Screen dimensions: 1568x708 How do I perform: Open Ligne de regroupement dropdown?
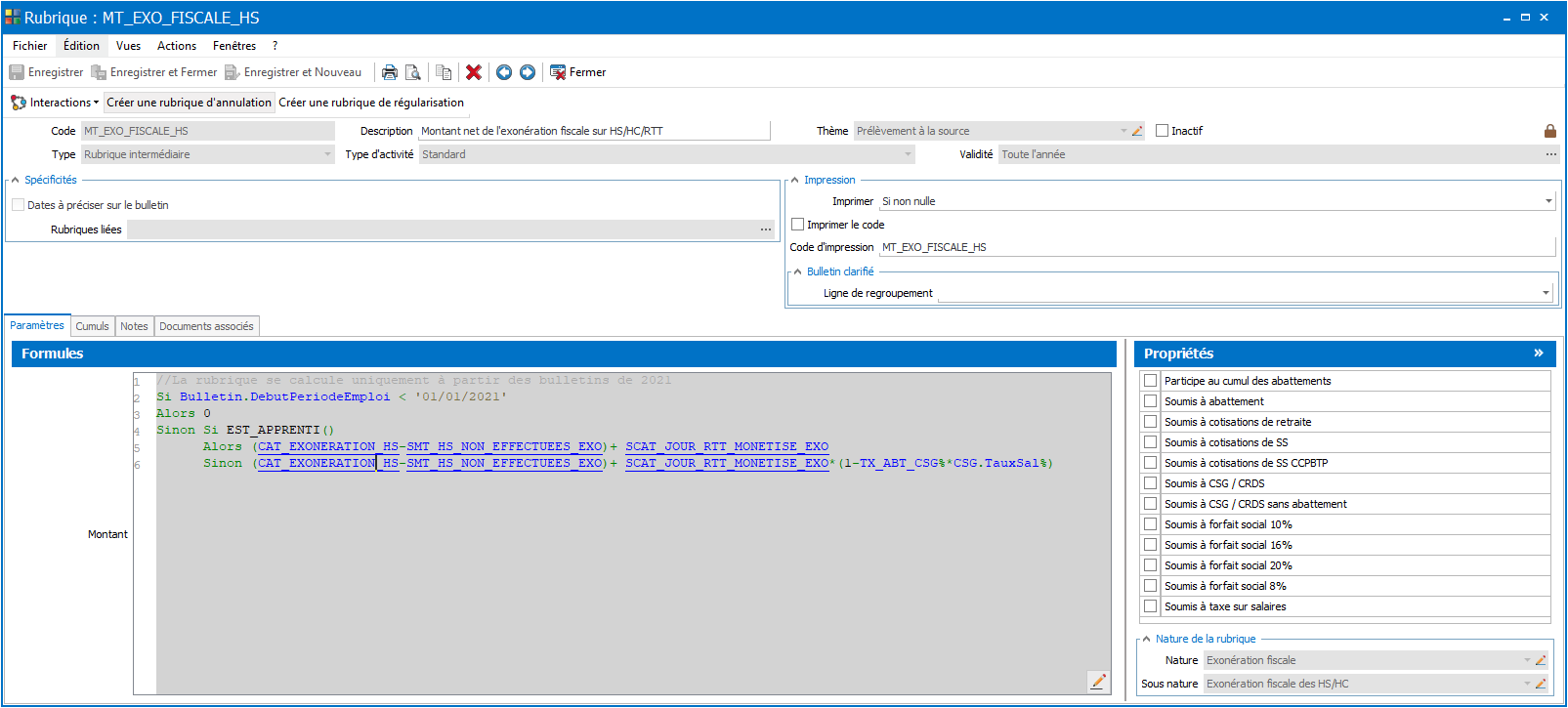[x=1546, y=293]
